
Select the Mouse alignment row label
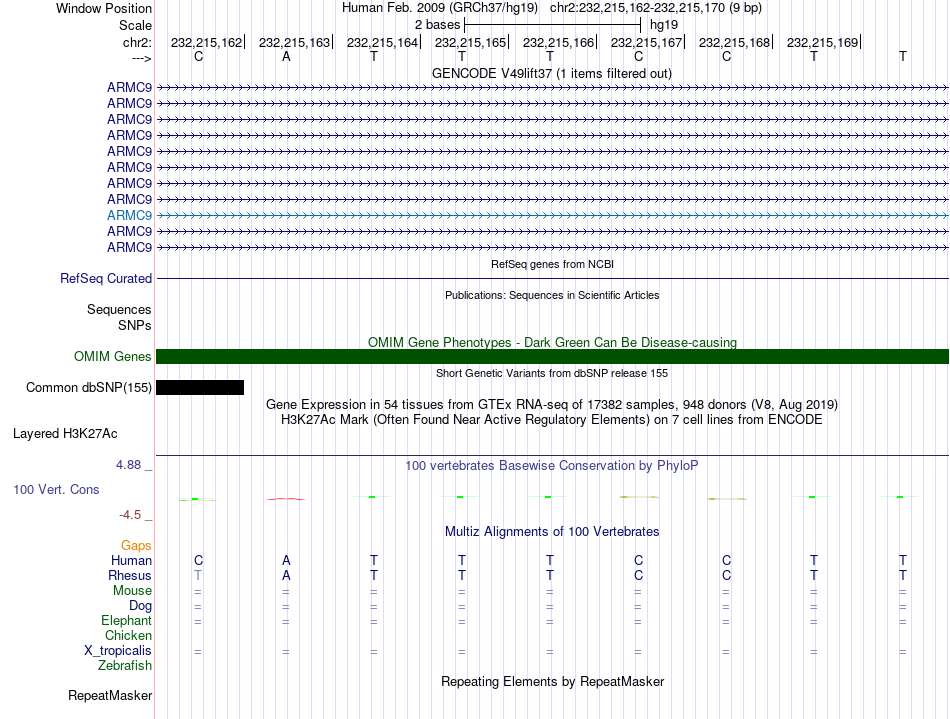point(132,591)
